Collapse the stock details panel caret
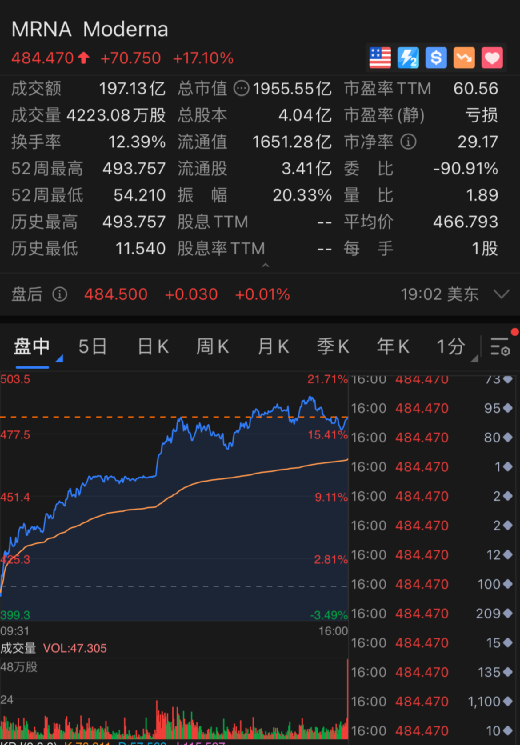The image size is (520, 745). [x=266, y=265]
